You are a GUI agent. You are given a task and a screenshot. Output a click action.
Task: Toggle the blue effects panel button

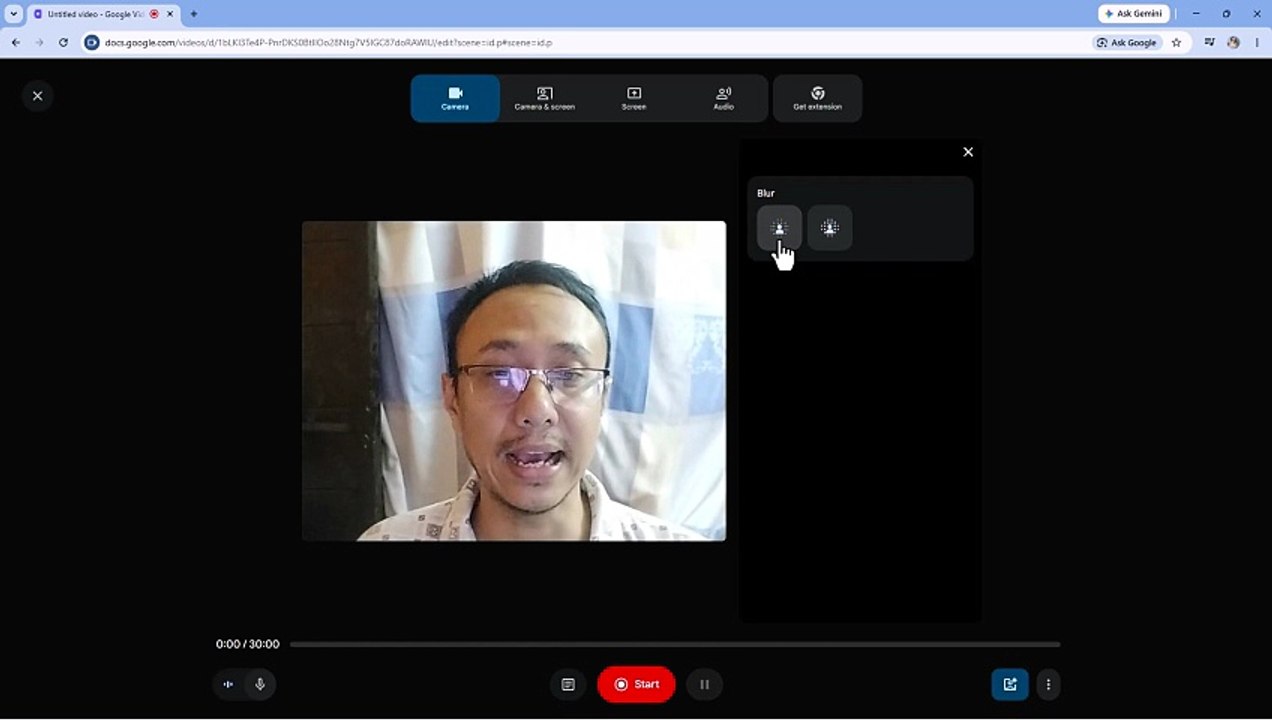[1010, 684]
